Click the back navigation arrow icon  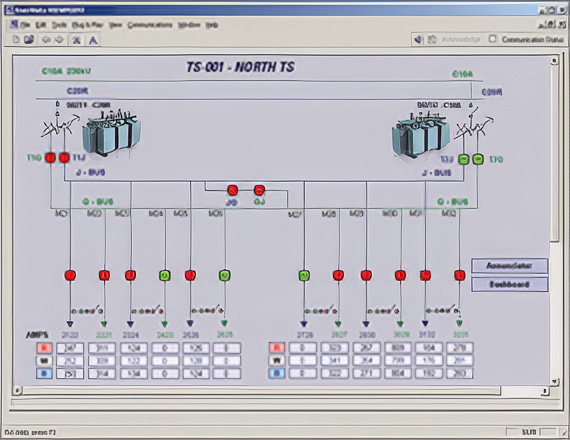[46, 40]
